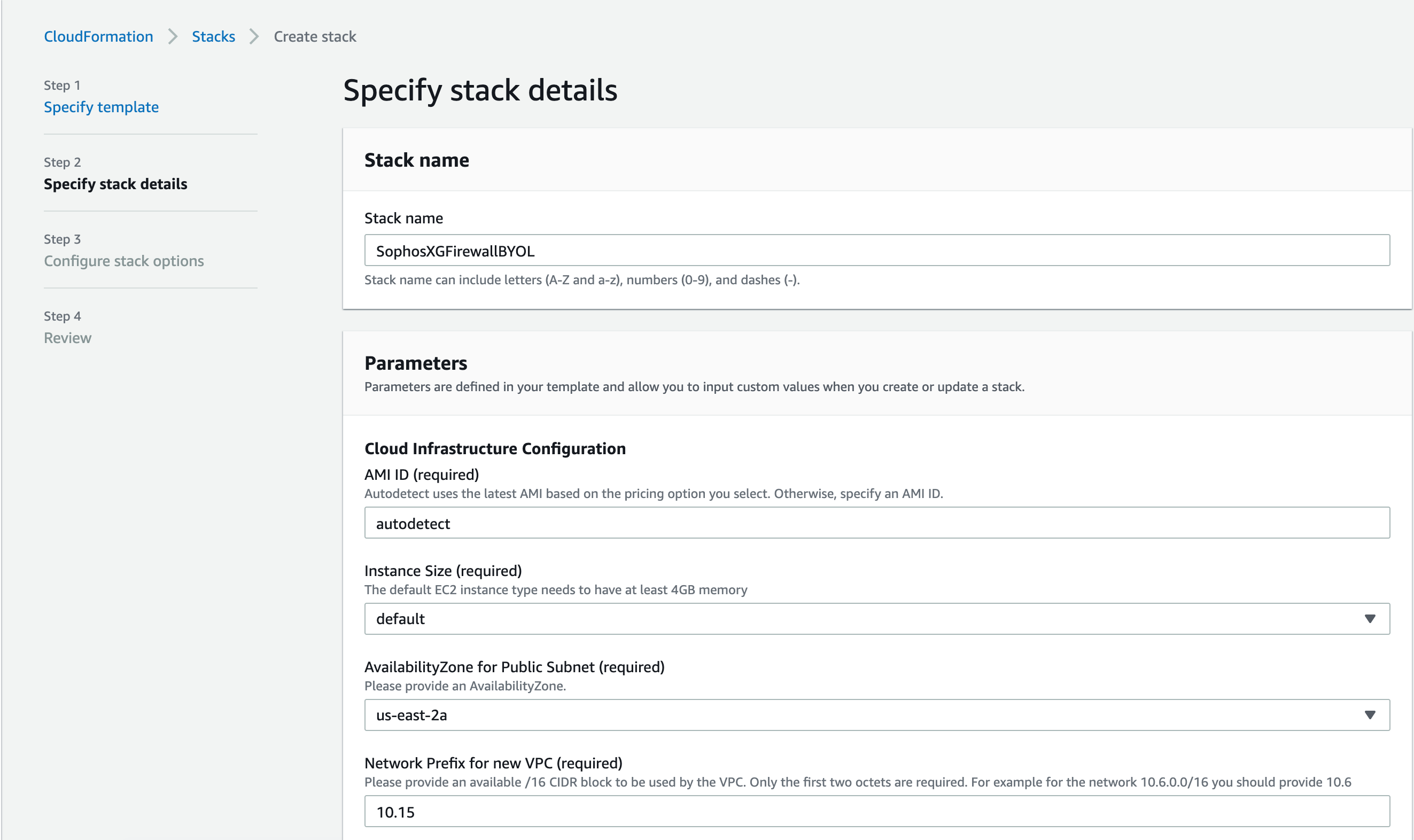Click the arrow on the Instance Size dropdown
1414x840 pixels.
[1369, 619]
